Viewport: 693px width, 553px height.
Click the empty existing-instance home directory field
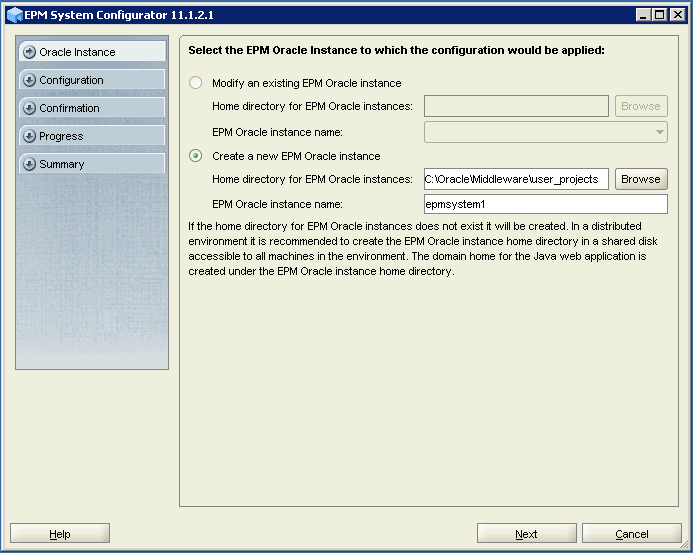pyautogui.click(x=516, y=106)
